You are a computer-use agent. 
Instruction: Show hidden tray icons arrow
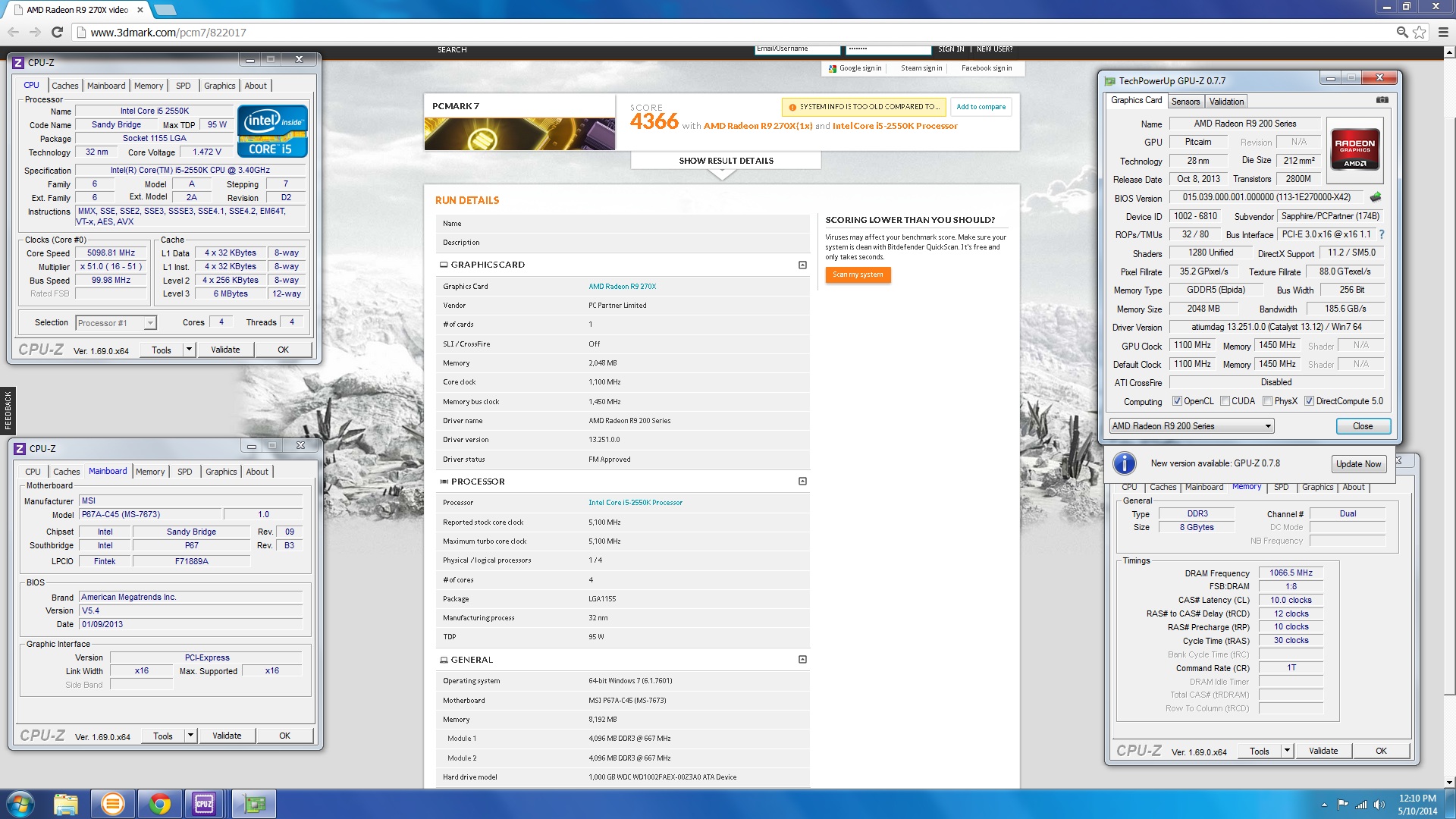pos(1324,805)
